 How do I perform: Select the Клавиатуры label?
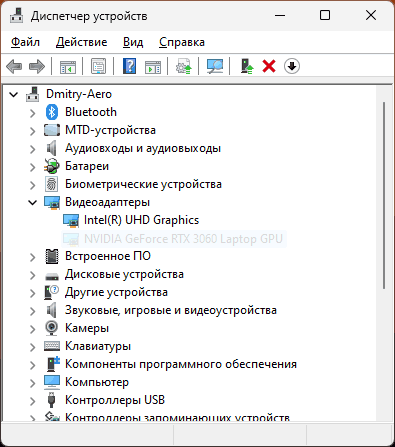click(x=98, y=346)
